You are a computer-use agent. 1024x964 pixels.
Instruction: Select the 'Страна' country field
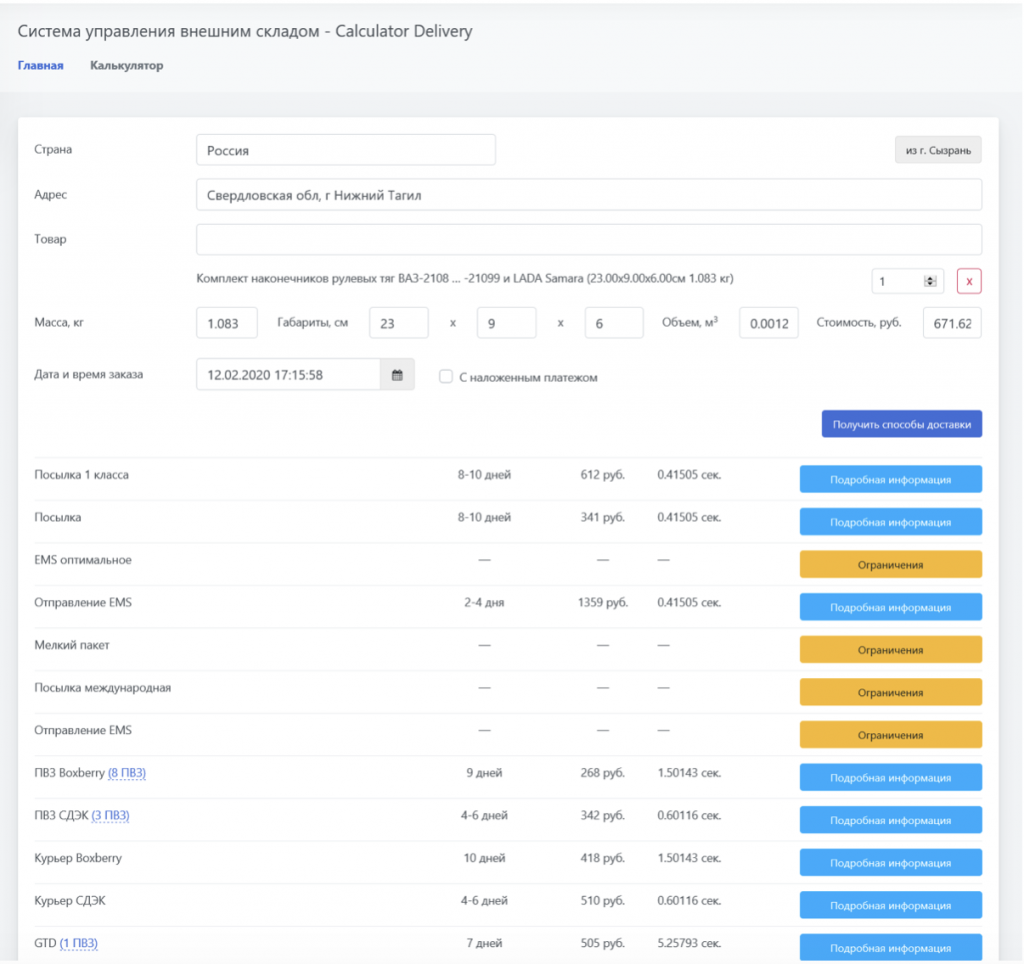point(345,150)
